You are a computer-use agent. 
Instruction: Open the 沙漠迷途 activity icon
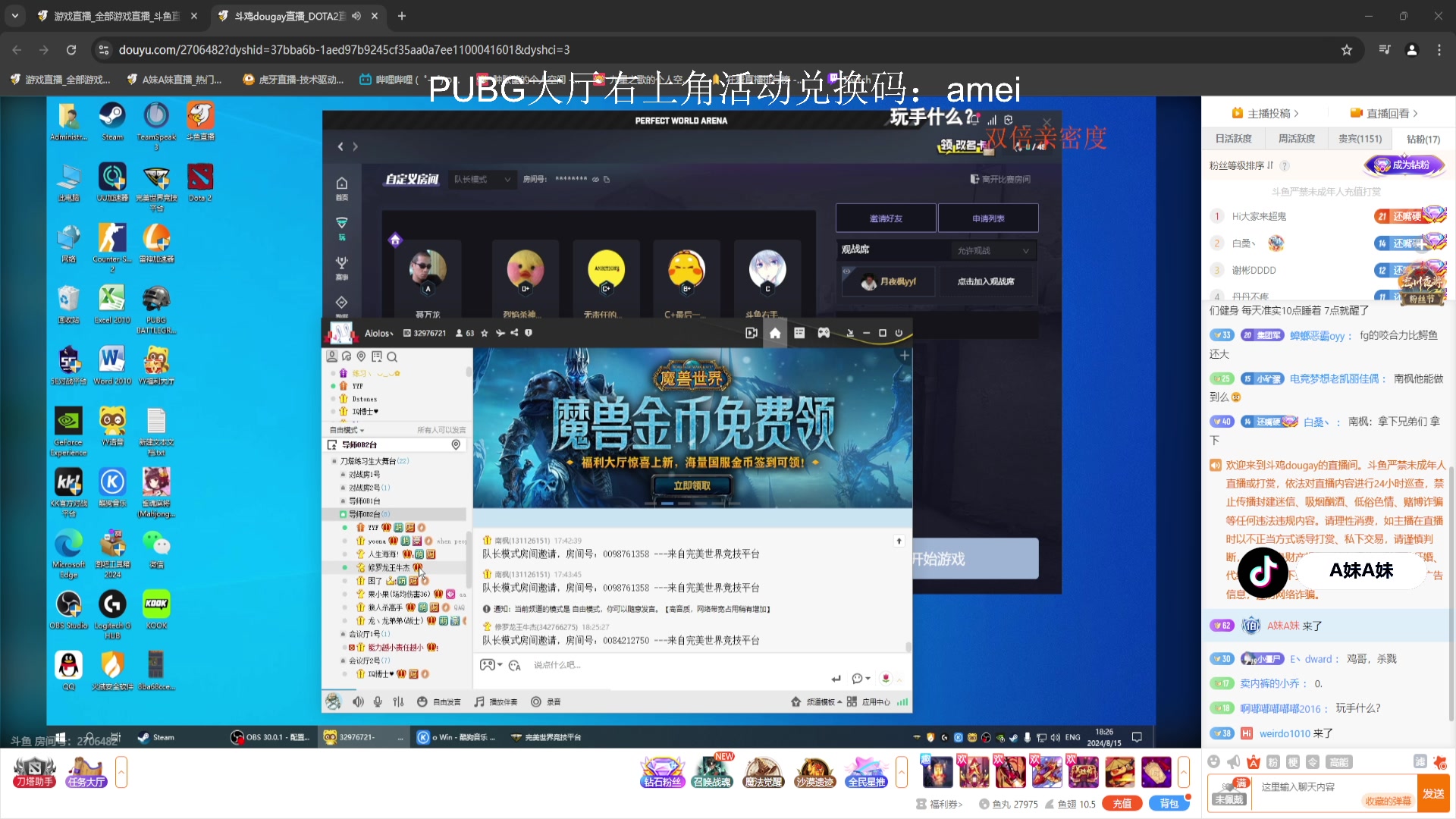815,773
